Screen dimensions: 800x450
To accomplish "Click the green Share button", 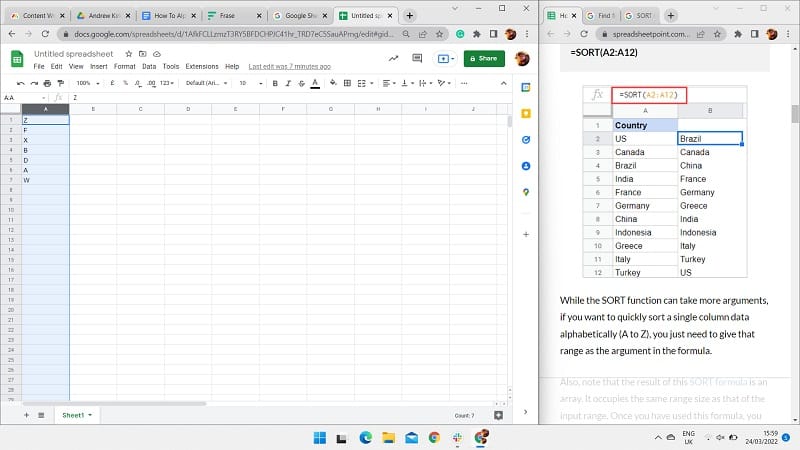I will (x=484, y=58).
